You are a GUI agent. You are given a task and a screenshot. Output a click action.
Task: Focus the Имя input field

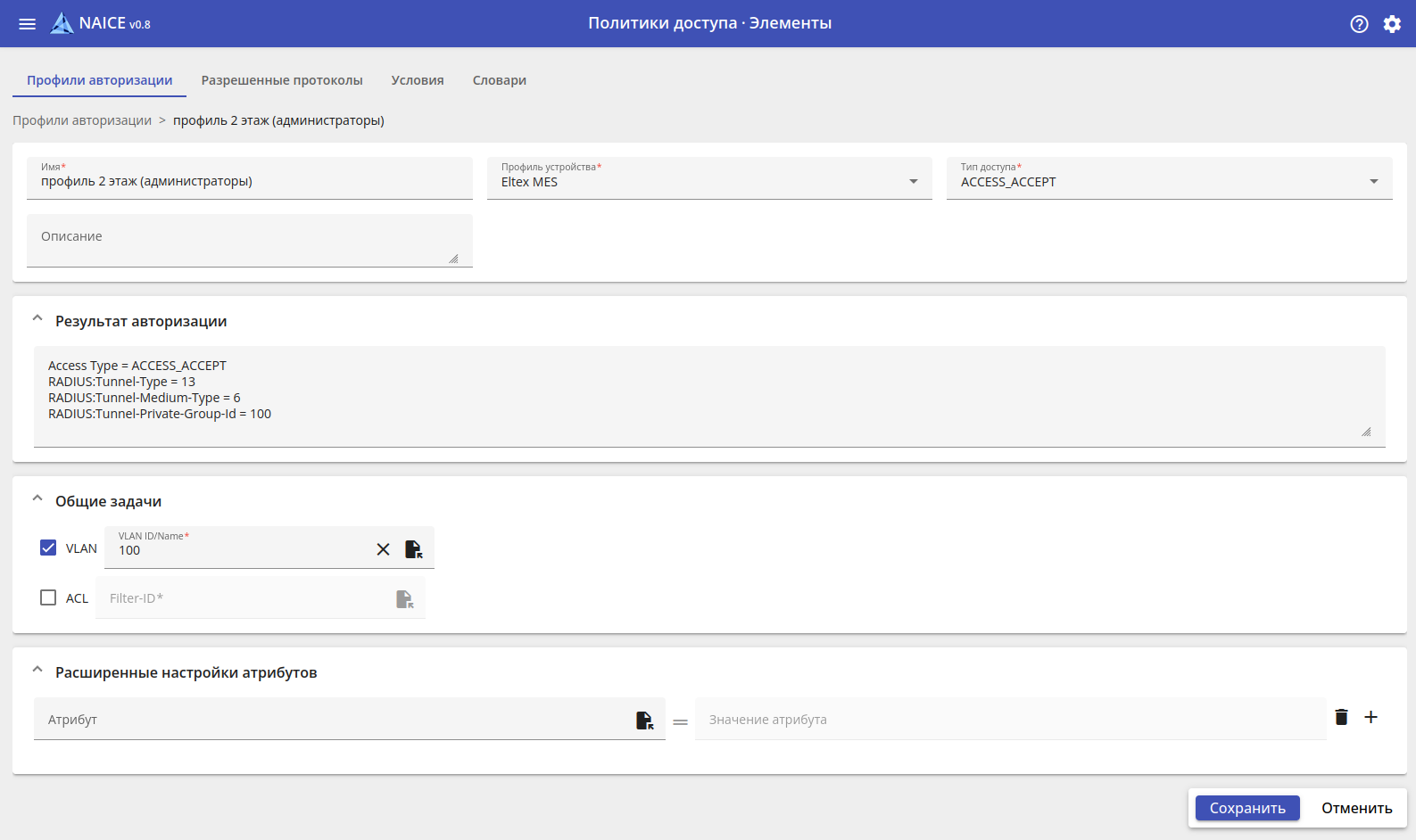click(x=250, y=178)
